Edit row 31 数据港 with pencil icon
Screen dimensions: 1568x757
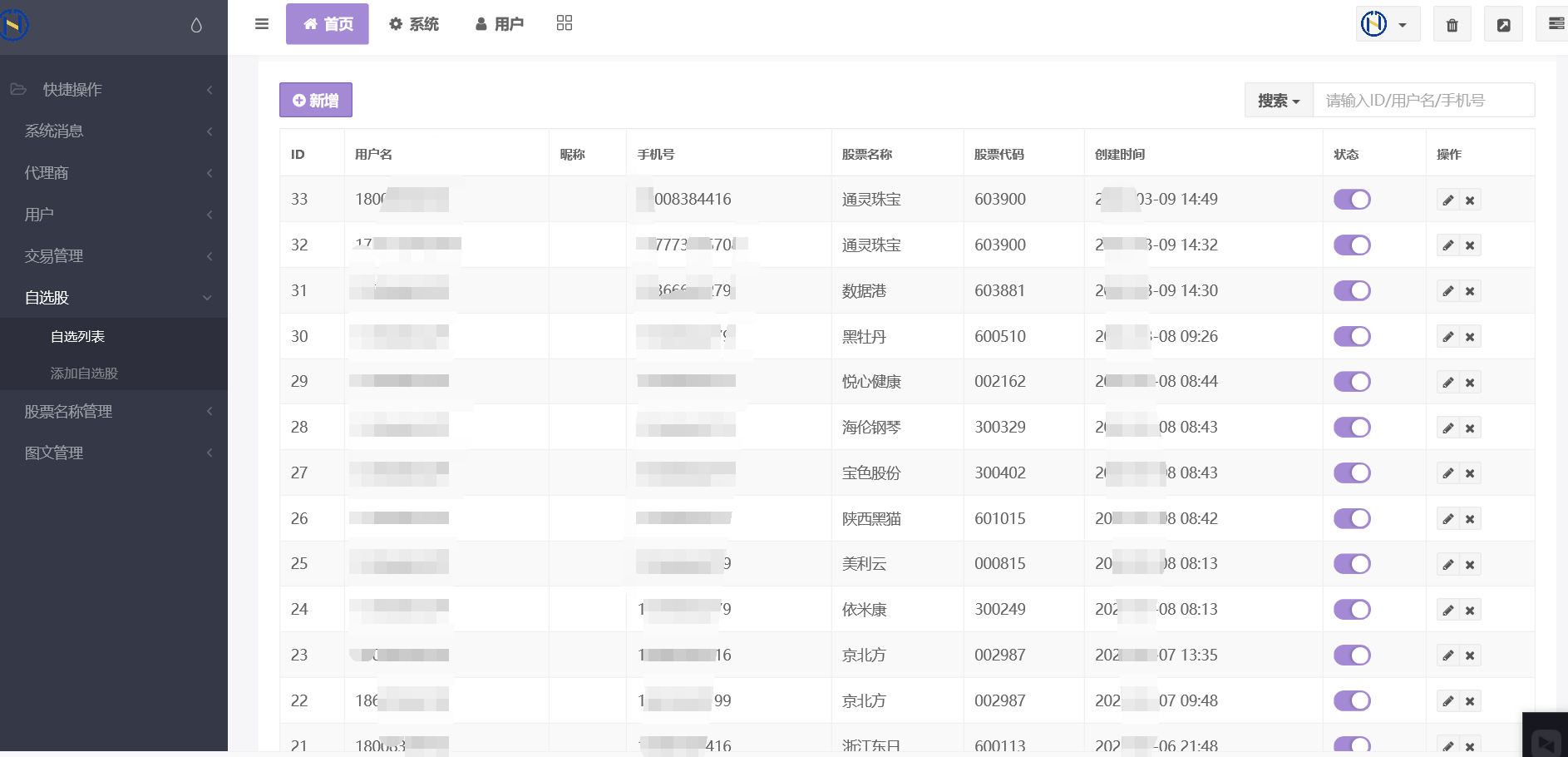click(x=1448, y=291)
